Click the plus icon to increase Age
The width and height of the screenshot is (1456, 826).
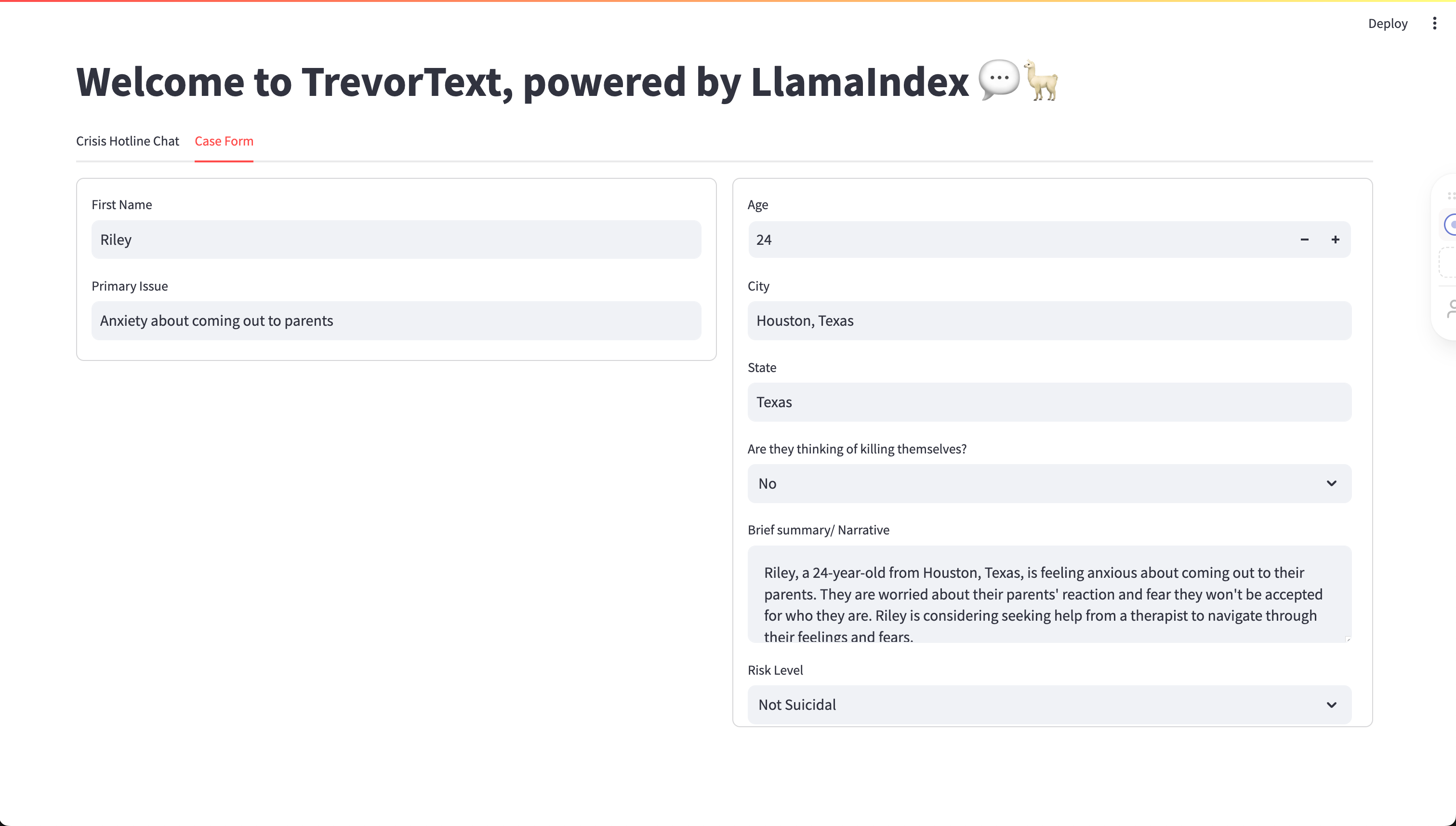click(x=1335, y=240)
